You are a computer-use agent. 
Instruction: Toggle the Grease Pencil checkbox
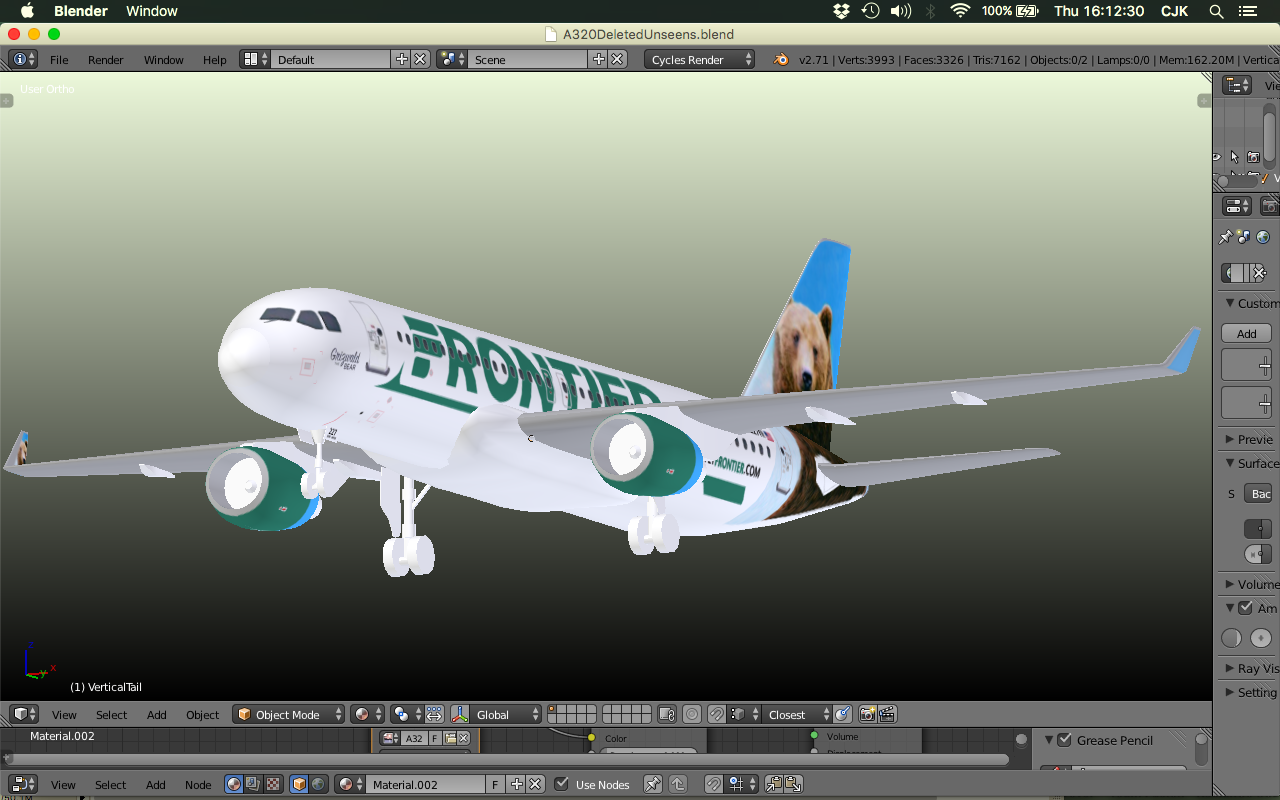1064,740
